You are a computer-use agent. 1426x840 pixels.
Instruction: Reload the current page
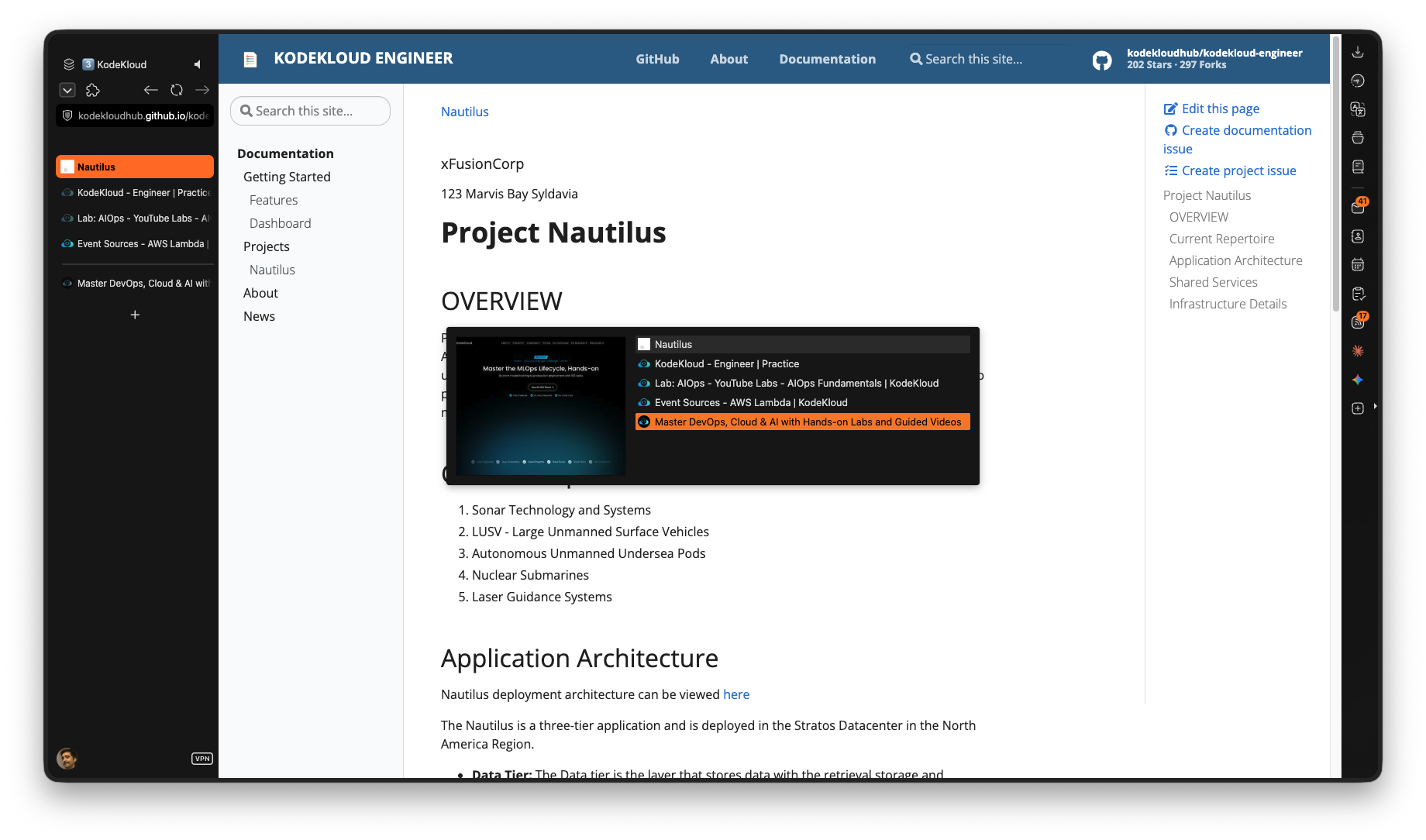tap(177, 90)
